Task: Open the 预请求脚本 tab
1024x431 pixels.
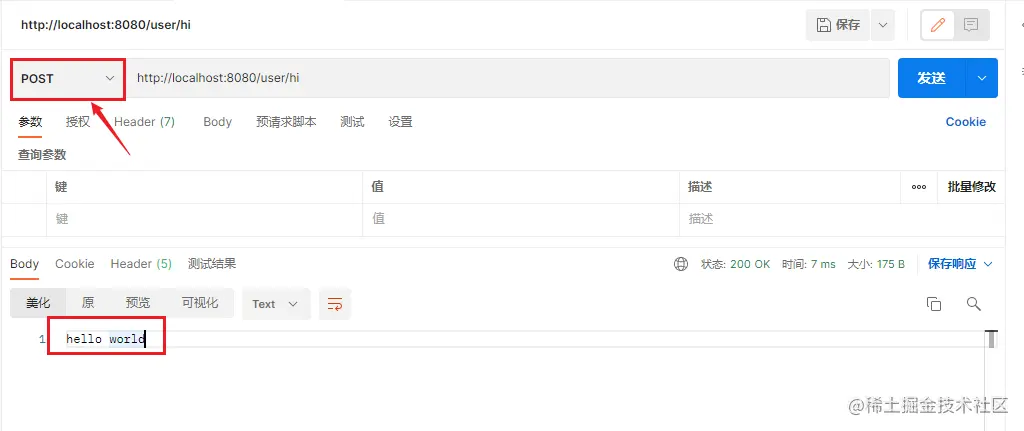Action: coord(286,122)
